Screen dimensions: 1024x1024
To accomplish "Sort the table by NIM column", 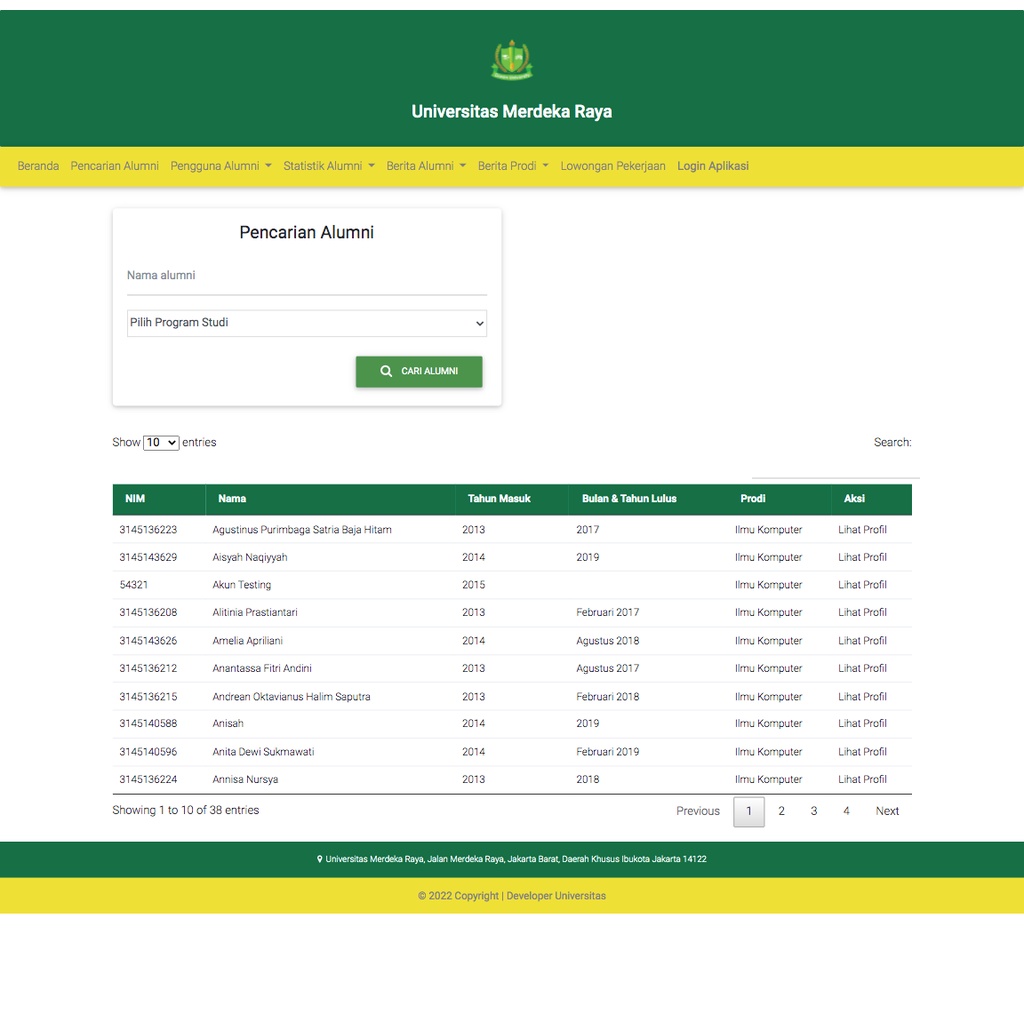I will pos(159,499).
